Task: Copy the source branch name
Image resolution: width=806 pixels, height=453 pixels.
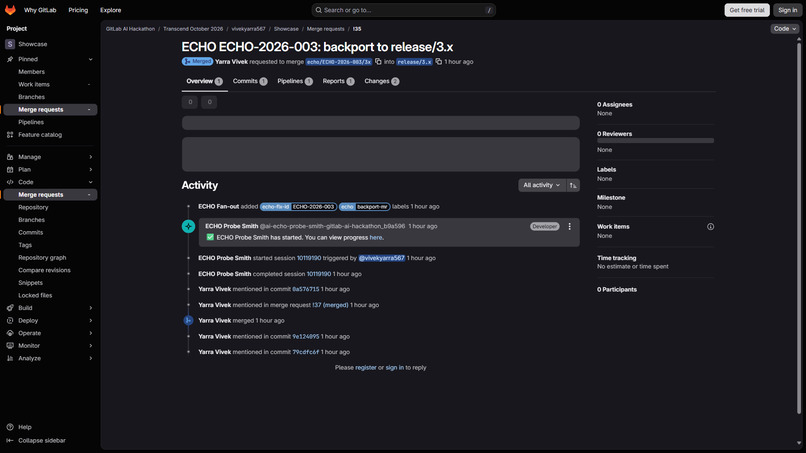Action: 378,62
